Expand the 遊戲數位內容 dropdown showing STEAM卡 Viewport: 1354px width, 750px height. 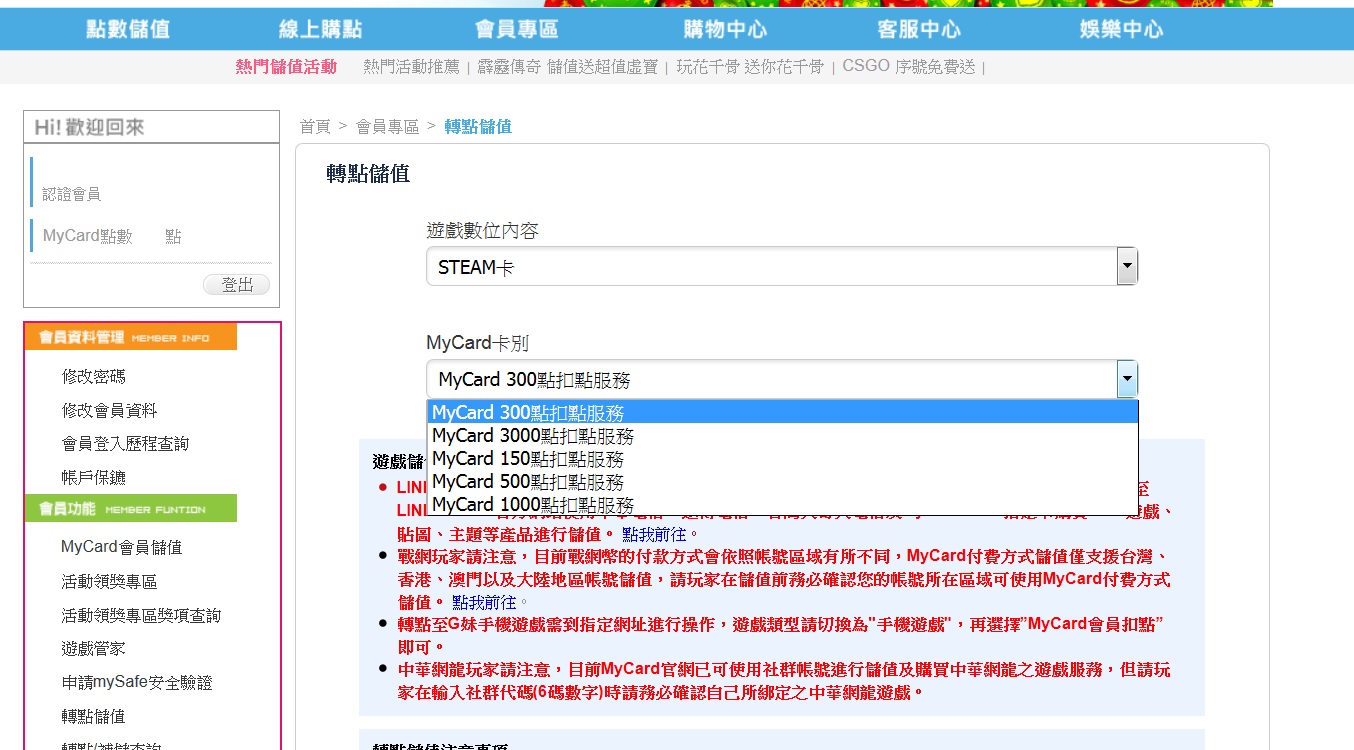click(x=1128, y=265)
